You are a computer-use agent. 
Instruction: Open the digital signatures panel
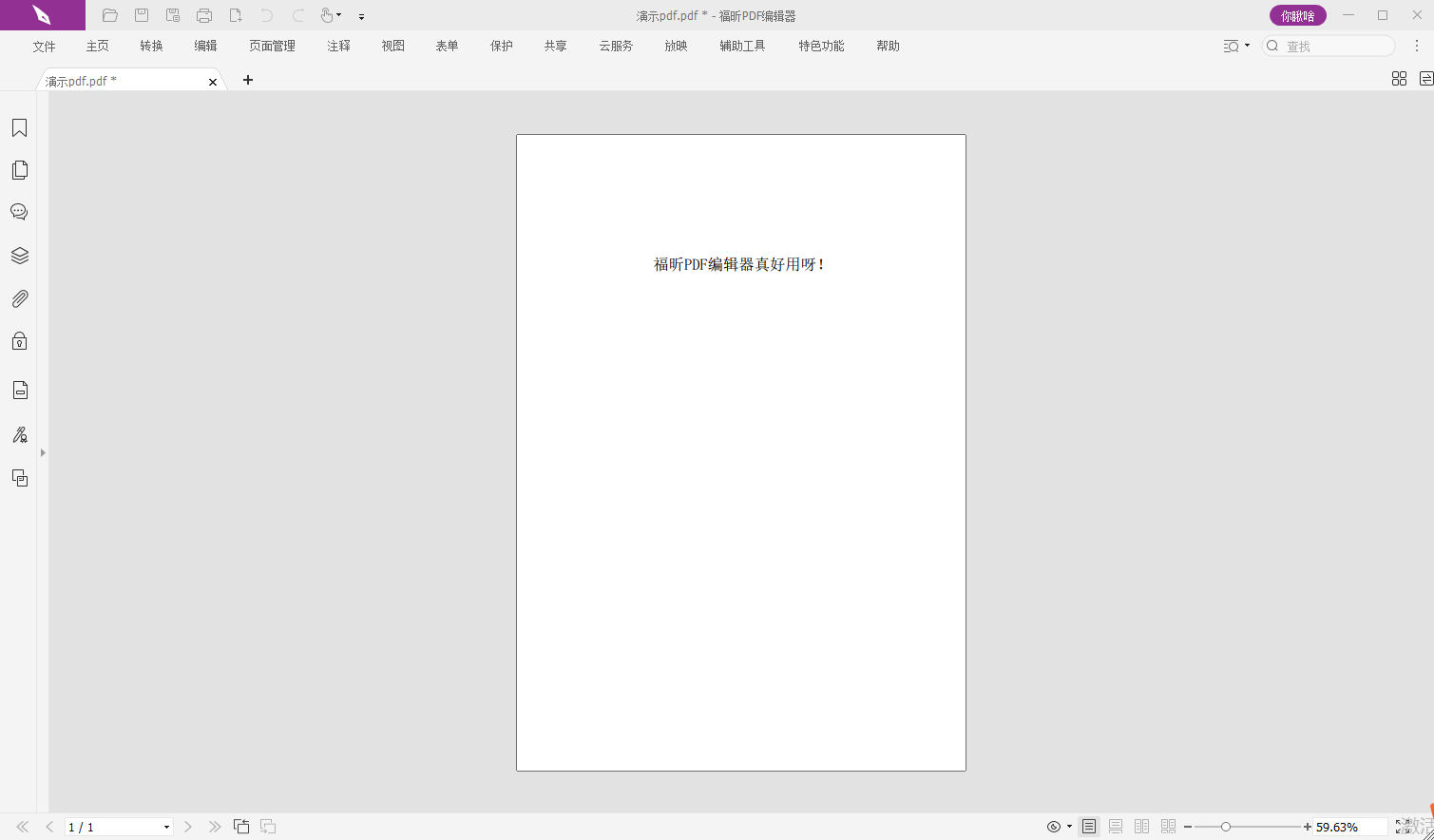(19, 435)
